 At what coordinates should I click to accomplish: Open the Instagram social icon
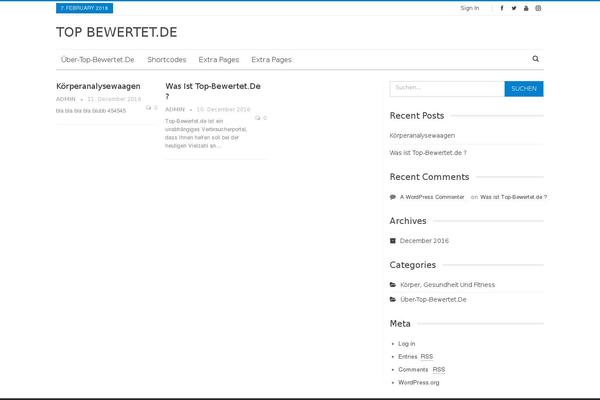(538, 8)
